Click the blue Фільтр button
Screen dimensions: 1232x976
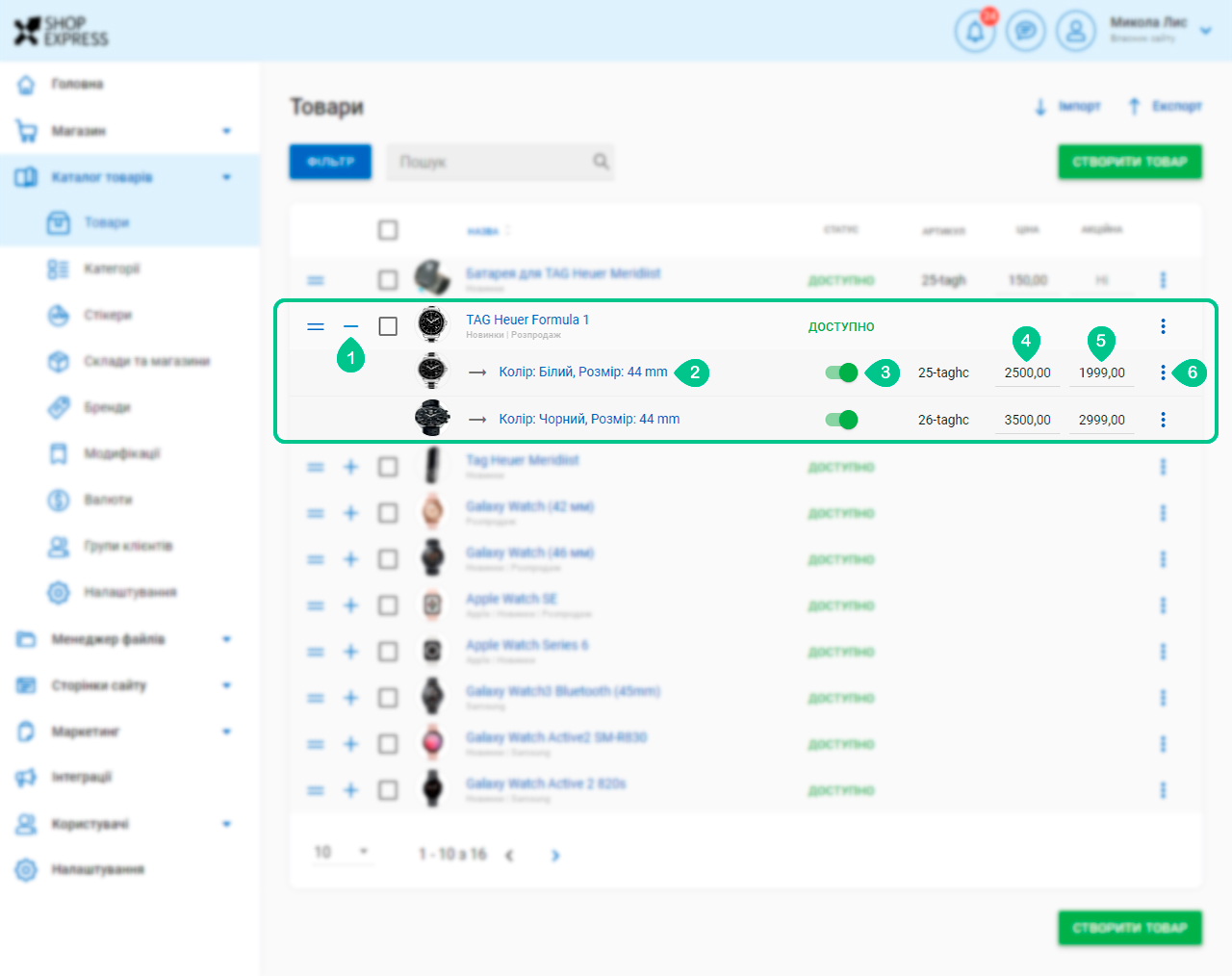[x=330, y=162]
